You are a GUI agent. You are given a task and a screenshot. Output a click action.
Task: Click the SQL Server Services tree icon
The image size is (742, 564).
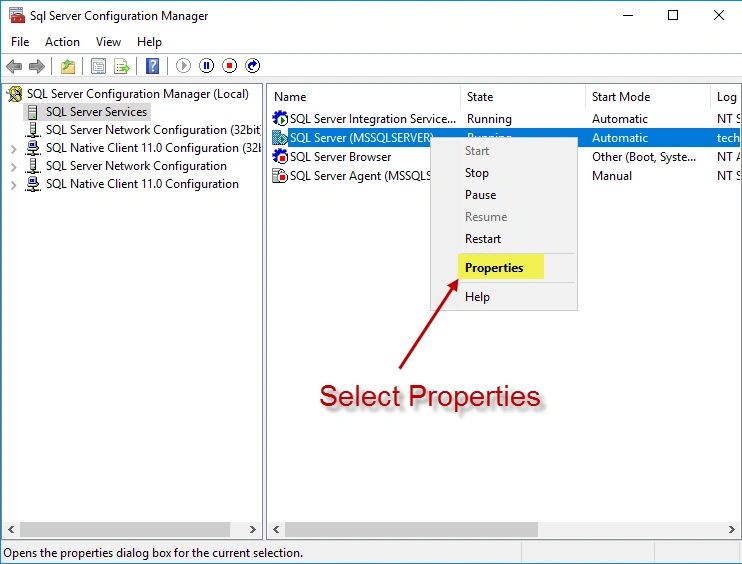33,112
